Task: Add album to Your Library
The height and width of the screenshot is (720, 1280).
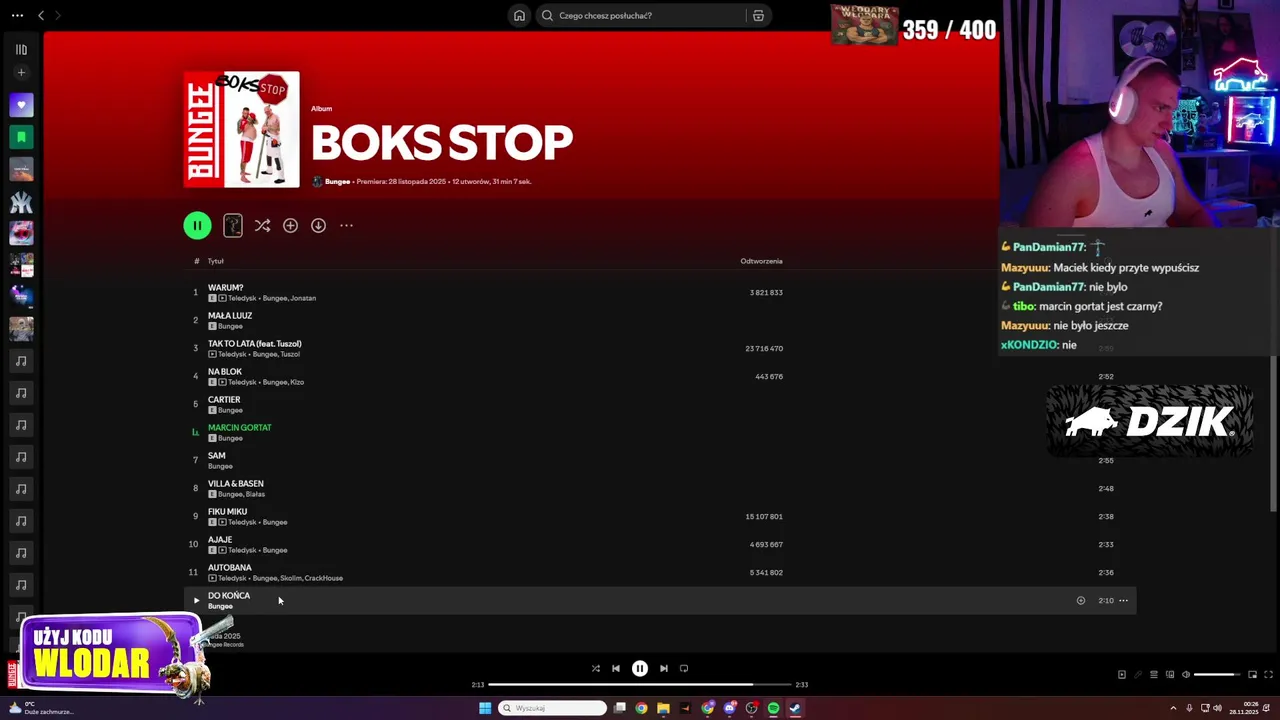Action: click(290, 225)
